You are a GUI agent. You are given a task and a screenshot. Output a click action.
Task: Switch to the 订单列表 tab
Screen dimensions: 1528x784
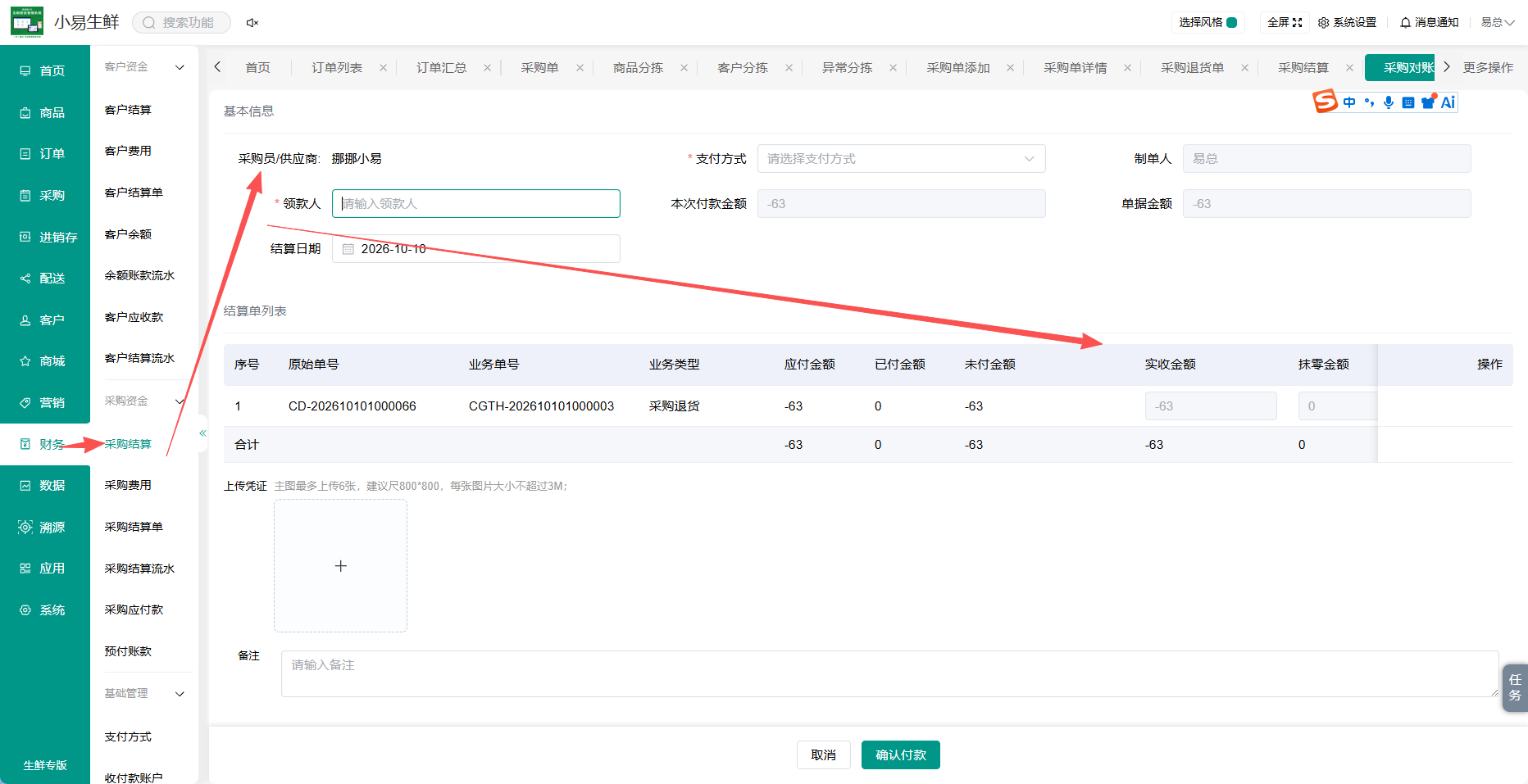(x=337, y=68)
